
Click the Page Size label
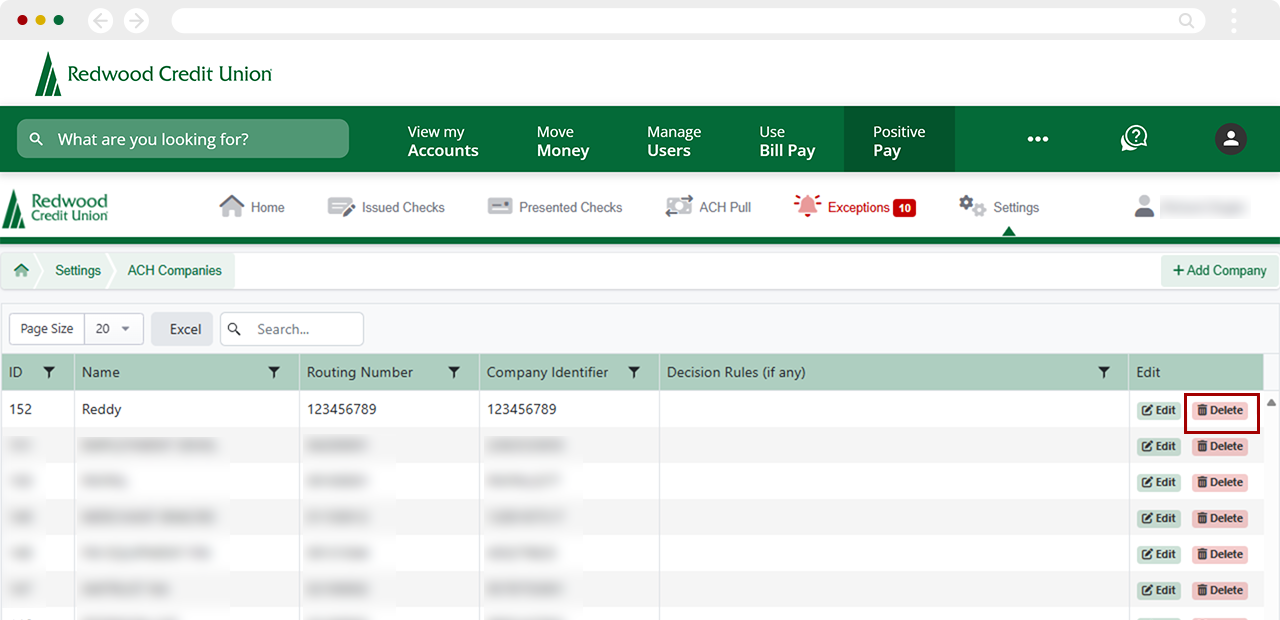point(47,329)
